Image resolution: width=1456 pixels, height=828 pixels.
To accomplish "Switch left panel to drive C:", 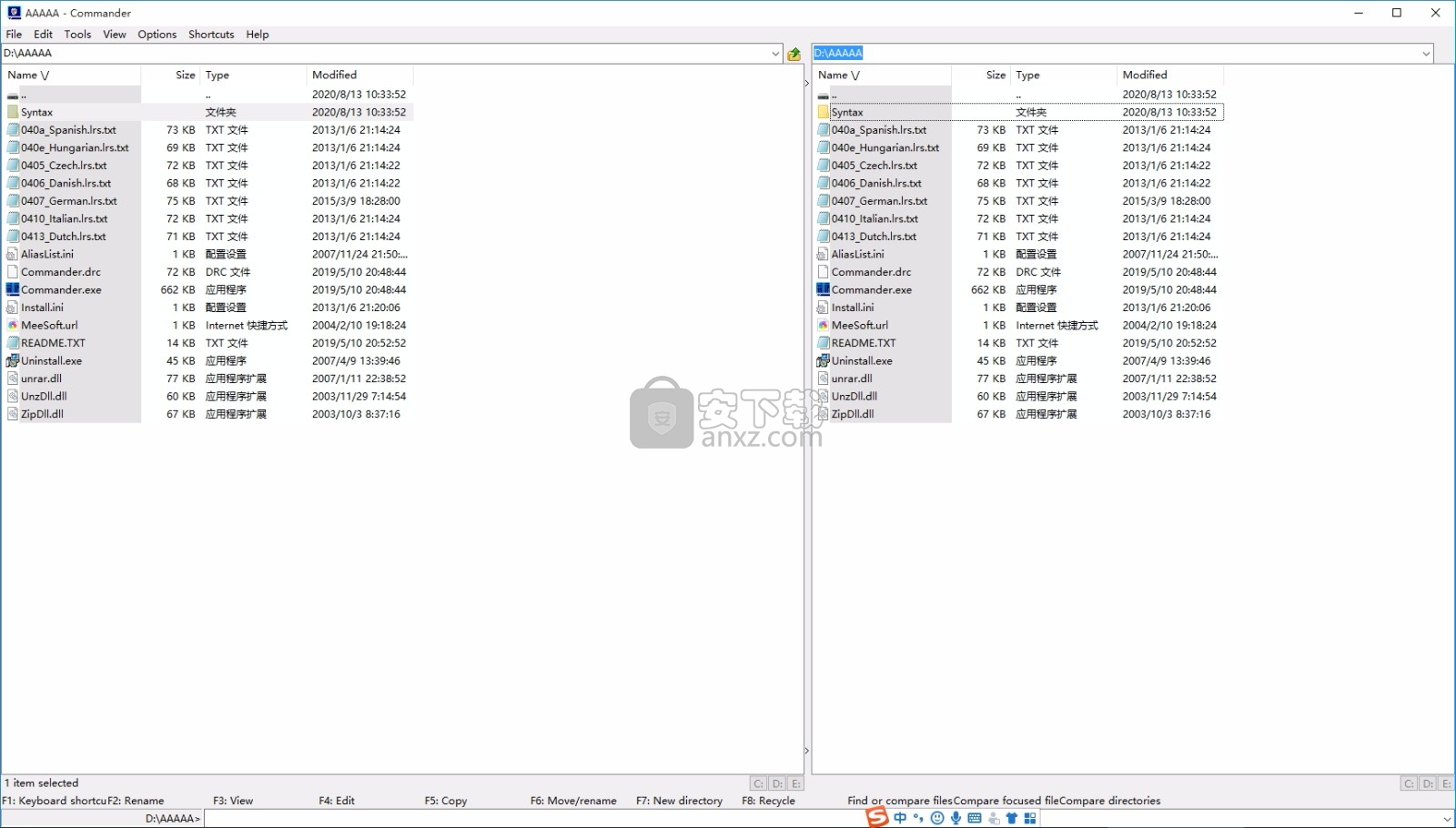I will [x=758, y=783].
